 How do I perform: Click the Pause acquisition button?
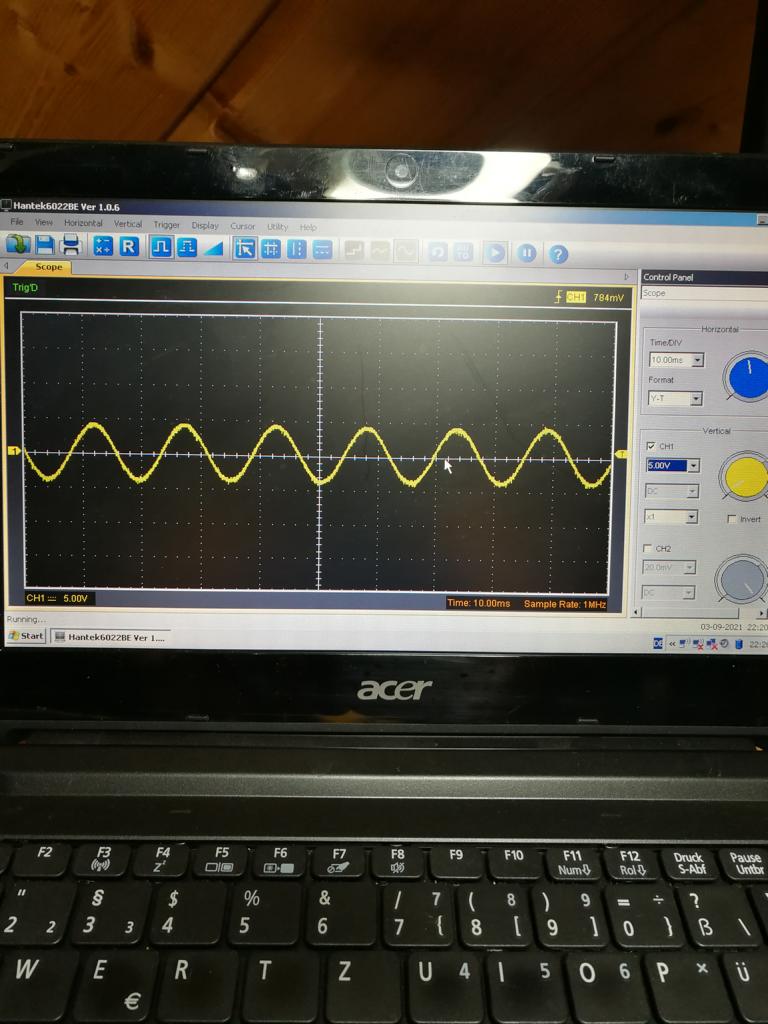click(x=527, y=253)
